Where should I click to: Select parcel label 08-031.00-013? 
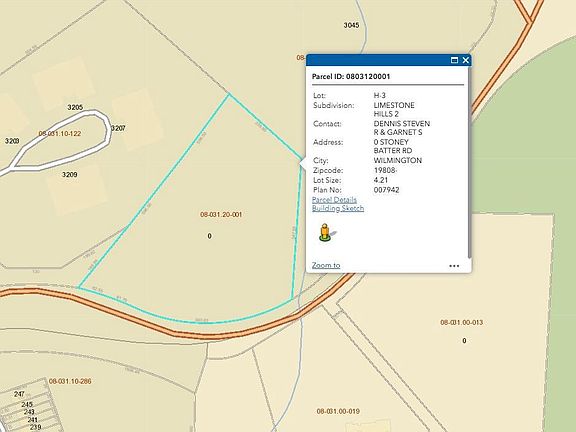click(461, 323)
